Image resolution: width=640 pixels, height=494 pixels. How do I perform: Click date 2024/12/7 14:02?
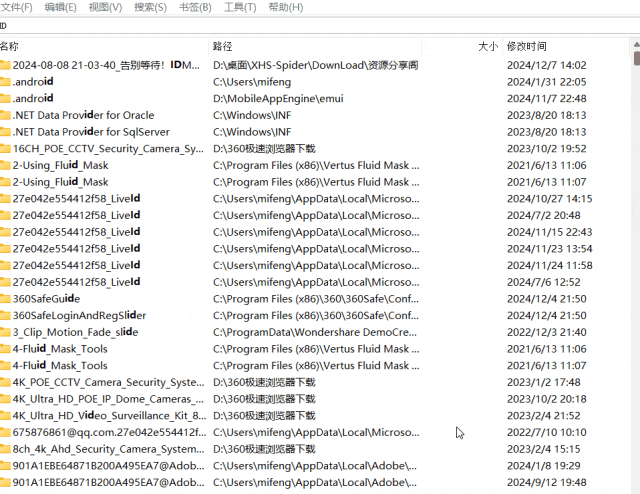(547, 65)
